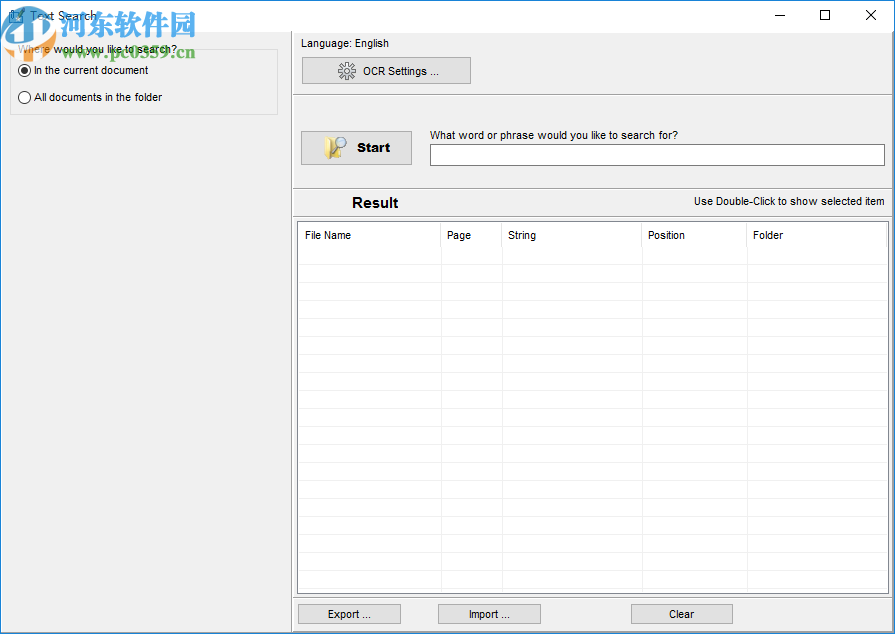Open the OCR Settings dialog

(386, 70)
